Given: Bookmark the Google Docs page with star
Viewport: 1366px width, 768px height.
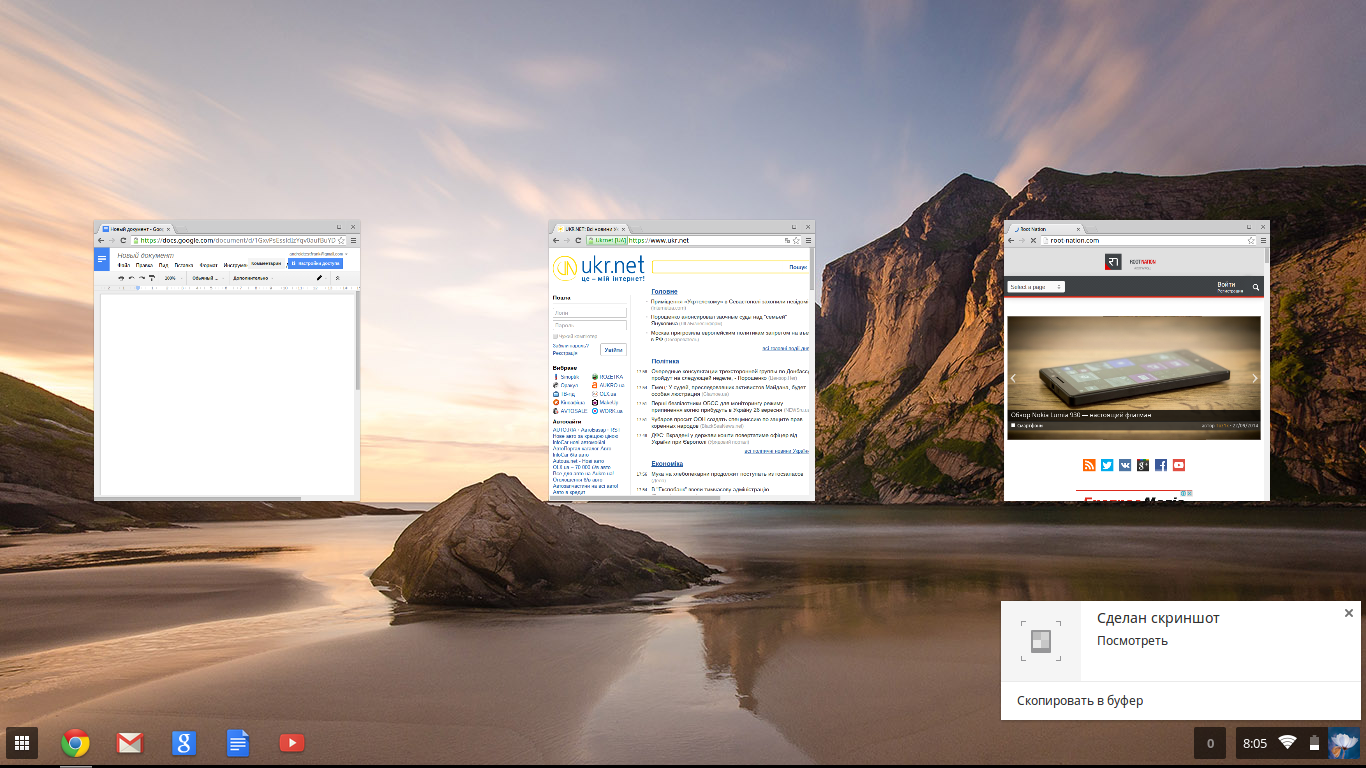Looking at the screenshot, I should coord(341,240).
